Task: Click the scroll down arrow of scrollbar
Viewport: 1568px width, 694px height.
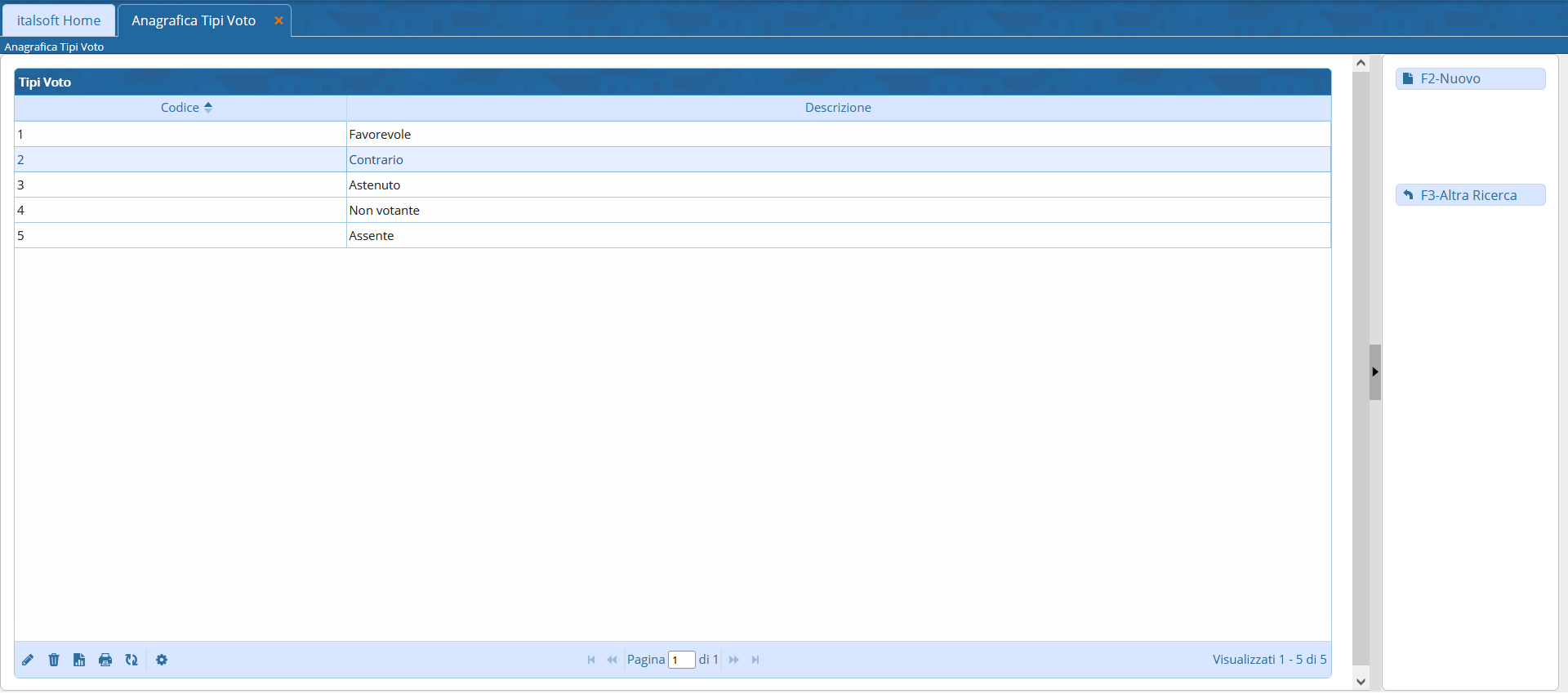Action: [x=1361, y=681]
